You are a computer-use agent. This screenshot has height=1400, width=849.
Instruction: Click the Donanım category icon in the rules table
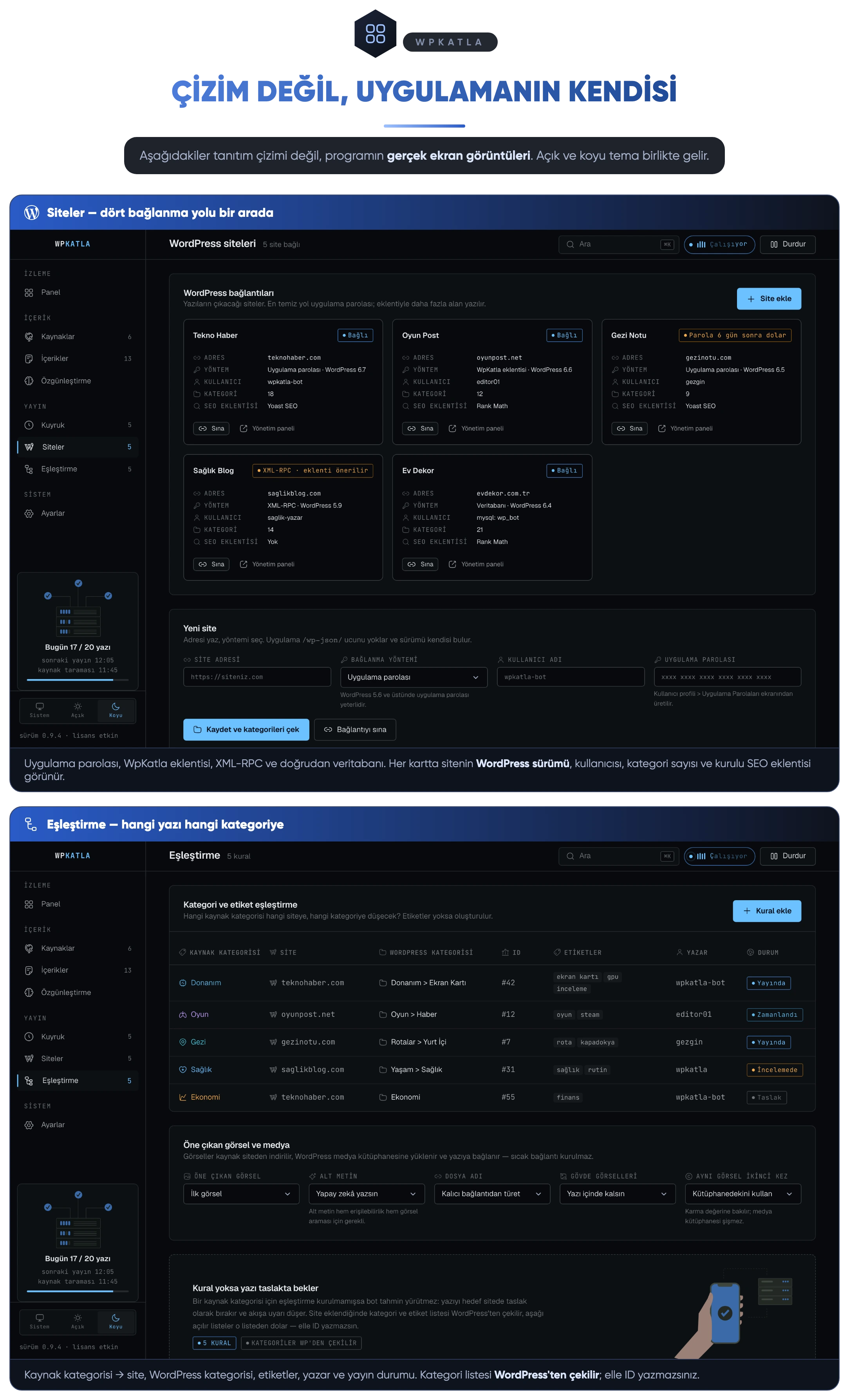[x=183, y=983]
